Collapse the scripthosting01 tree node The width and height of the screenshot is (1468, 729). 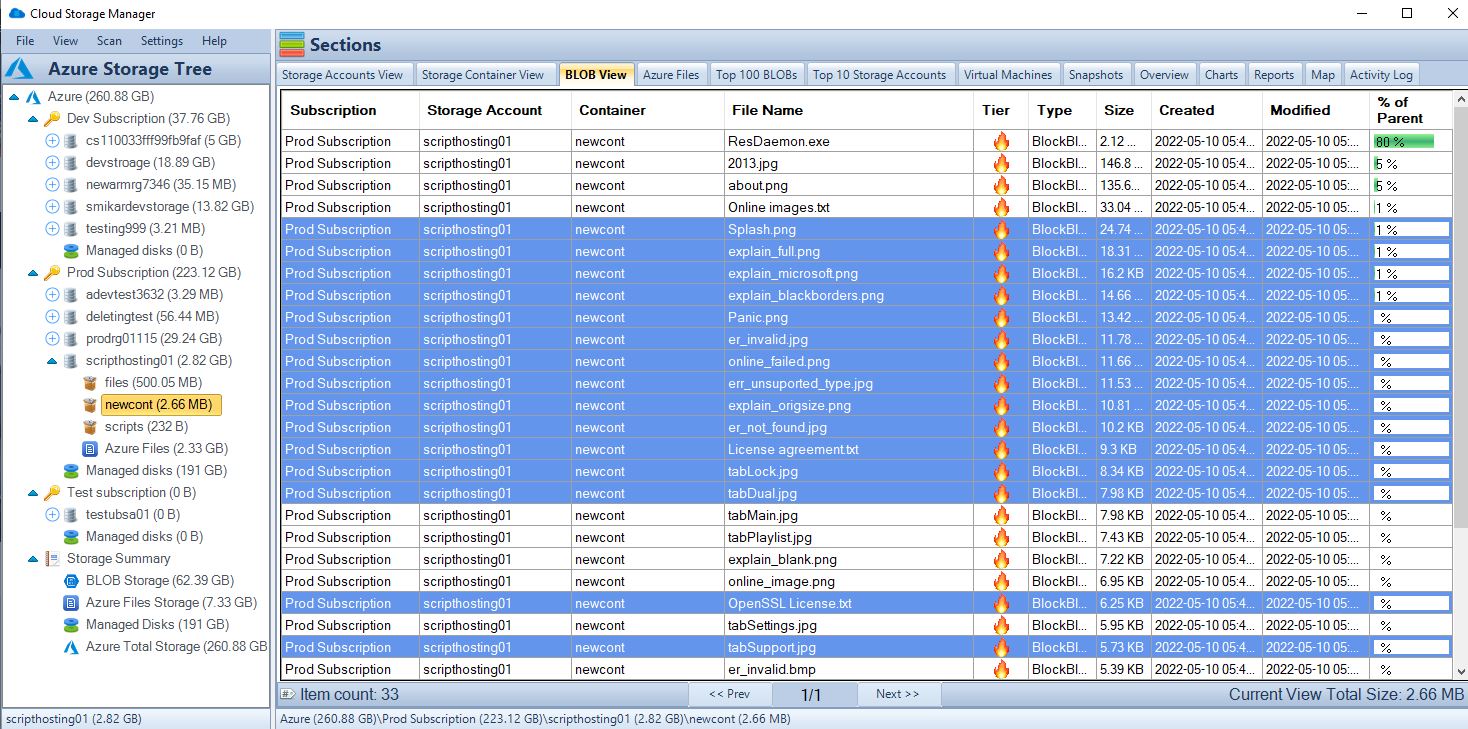tap(52, 360)
